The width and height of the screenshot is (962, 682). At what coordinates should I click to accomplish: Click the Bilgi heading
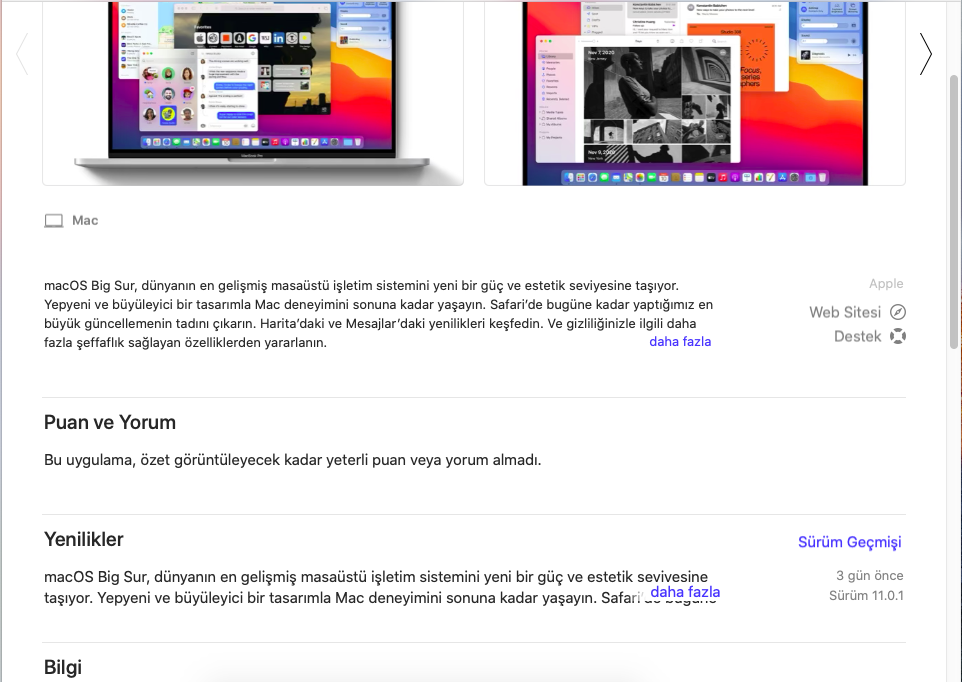(x=63, y=667)
